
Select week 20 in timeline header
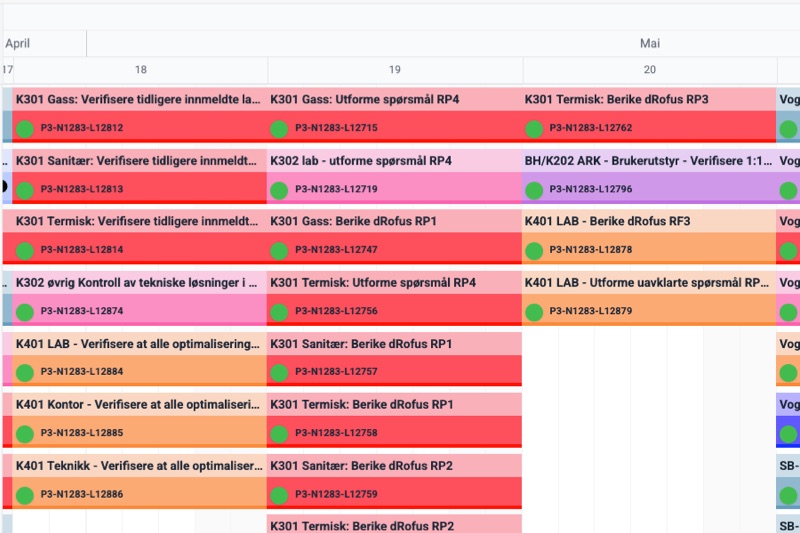(x=649, y=70)
